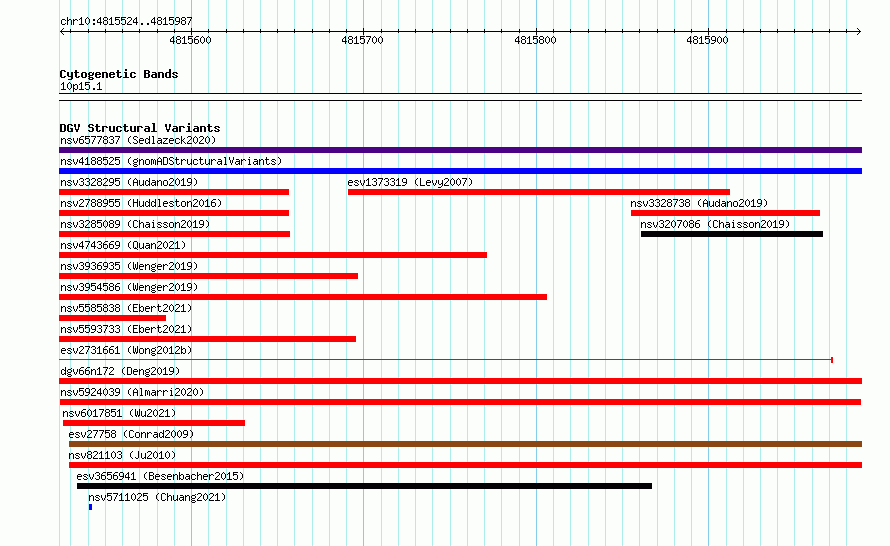Click the thin red esv2731661 line
890x546 pixels.
(446, 360)
